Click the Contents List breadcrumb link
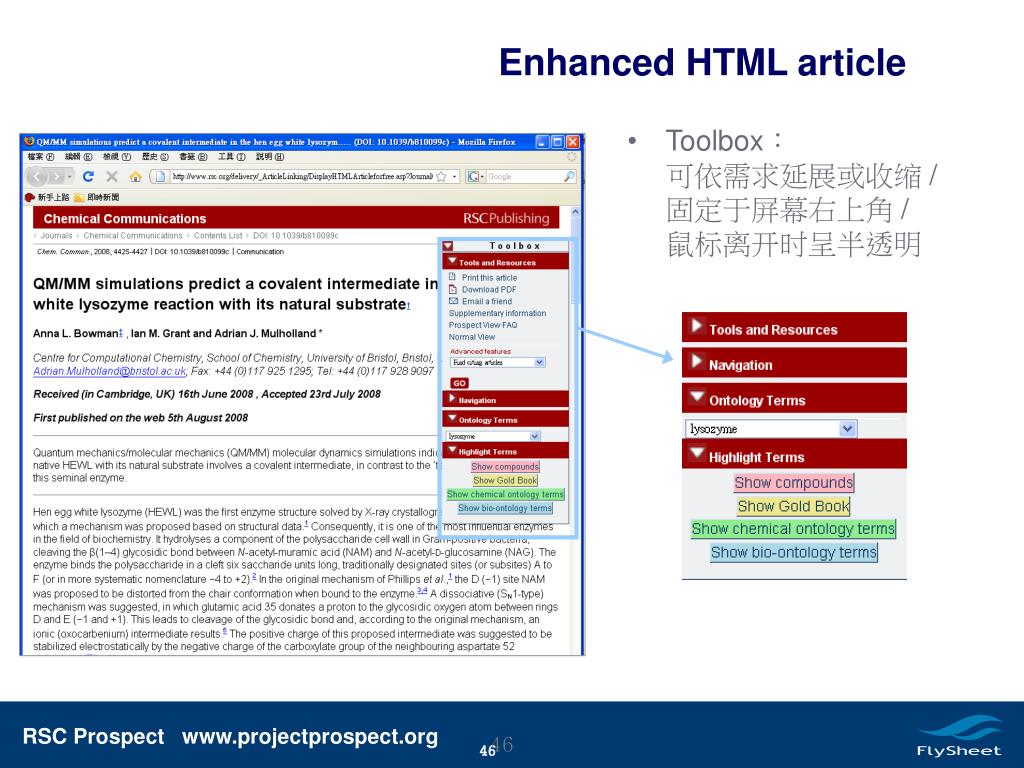This screenshot has width=1024, height=768. point(218,236)
